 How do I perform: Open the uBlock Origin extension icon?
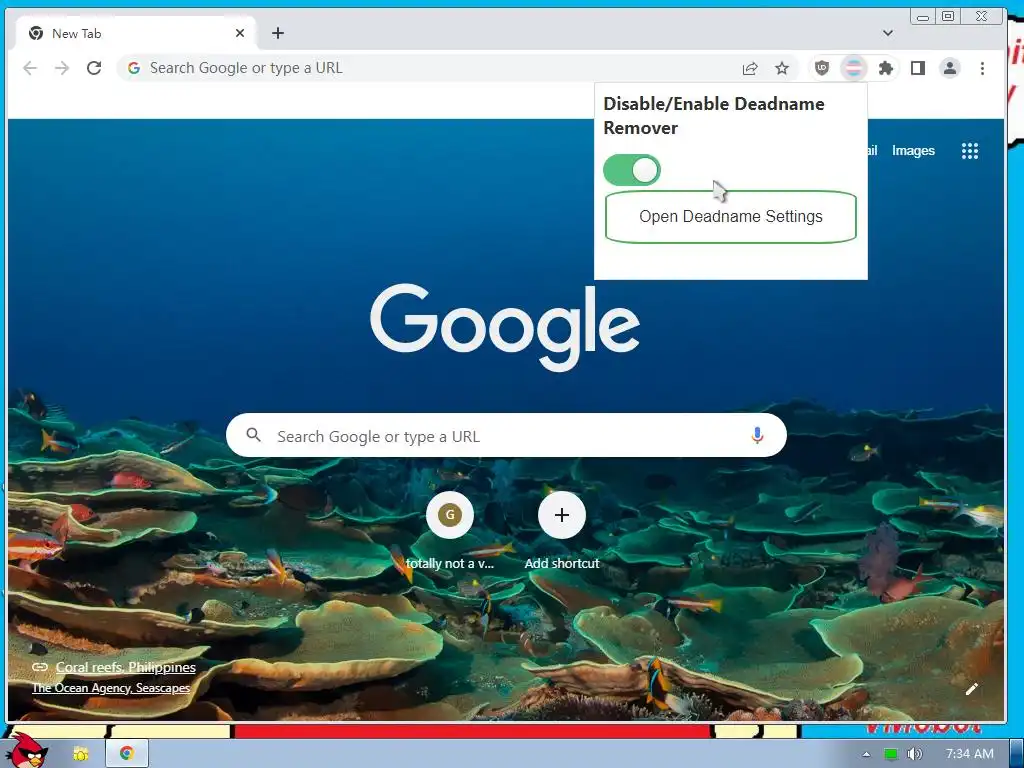pyautogui.click(x=822, y=68)
